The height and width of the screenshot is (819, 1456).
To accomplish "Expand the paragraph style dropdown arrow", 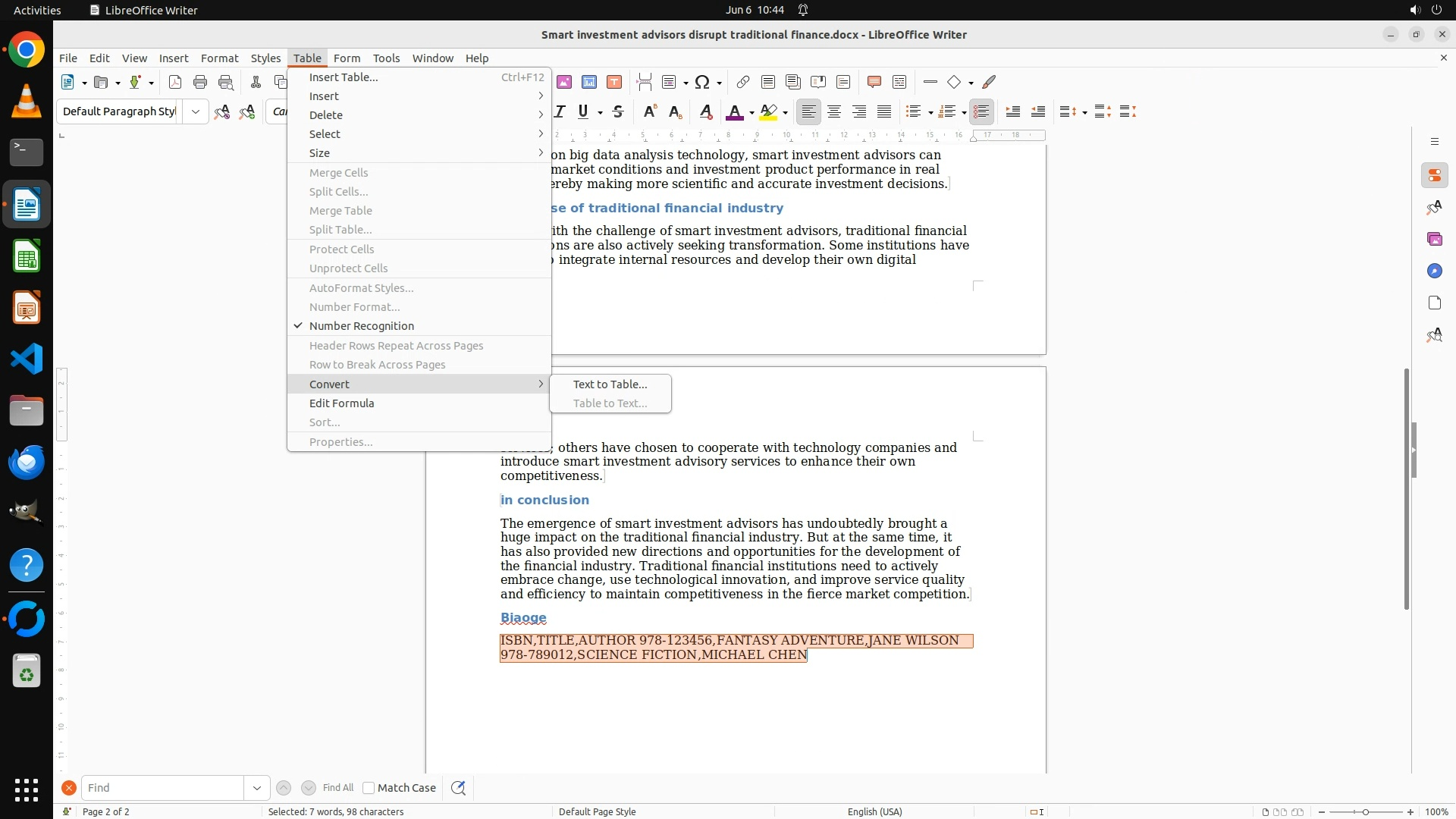I will coord(196,112).
